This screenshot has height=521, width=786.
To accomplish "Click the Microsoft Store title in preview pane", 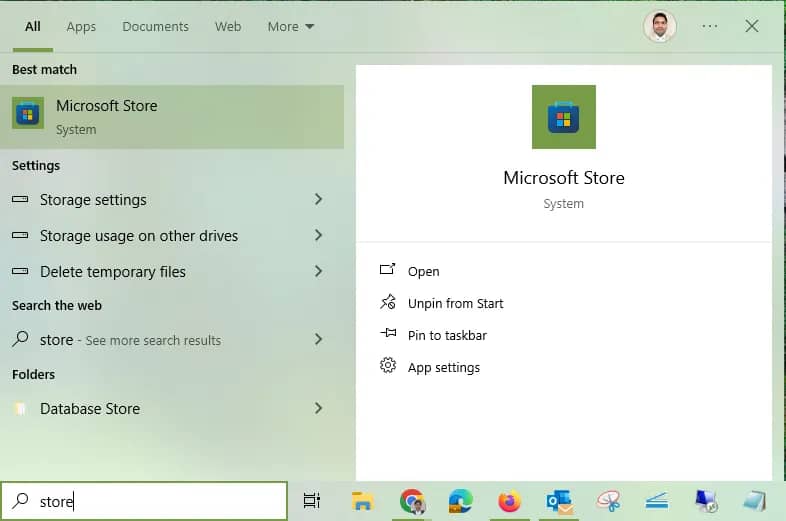I will (564, 178).
